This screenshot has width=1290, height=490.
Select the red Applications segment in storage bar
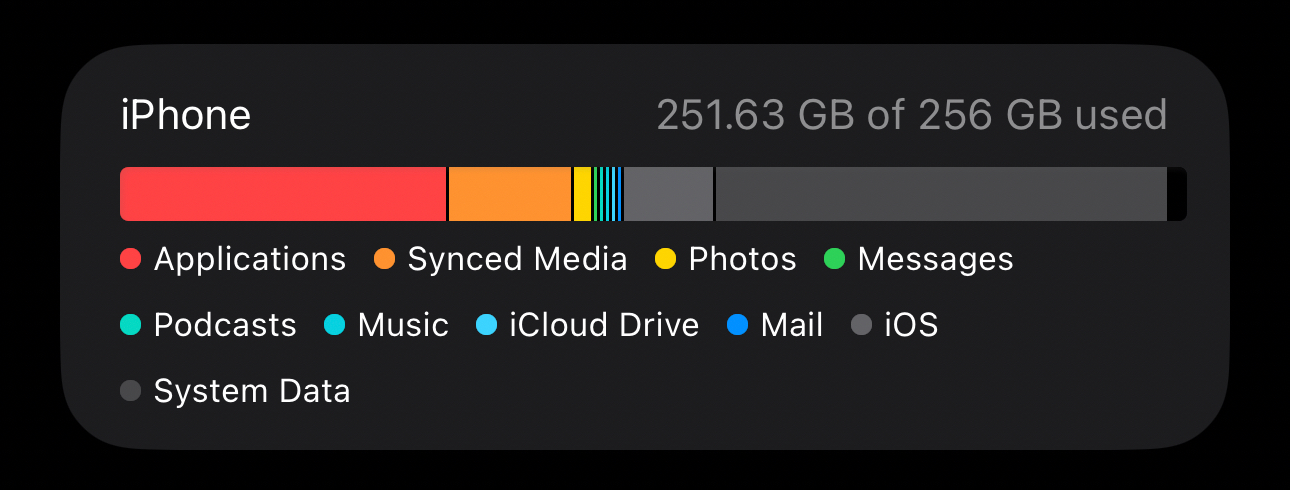(282, 194)
